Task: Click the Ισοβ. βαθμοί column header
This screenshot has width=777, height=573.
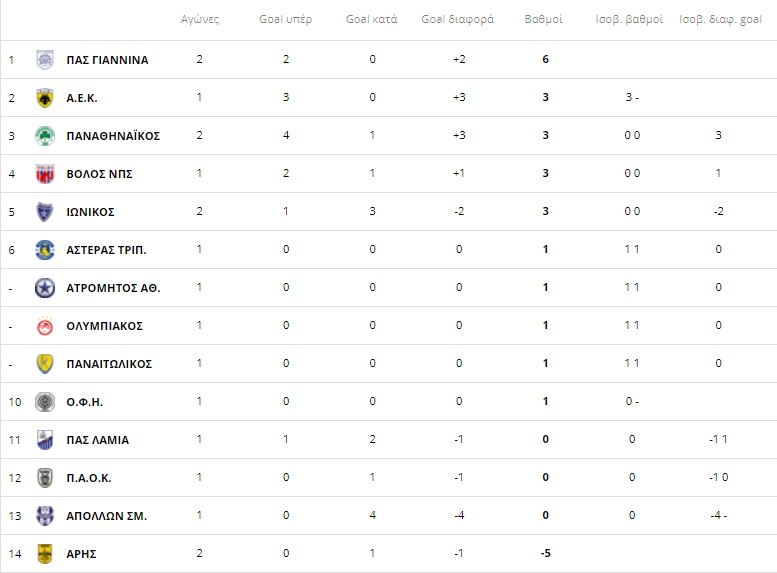Action: 629,19
